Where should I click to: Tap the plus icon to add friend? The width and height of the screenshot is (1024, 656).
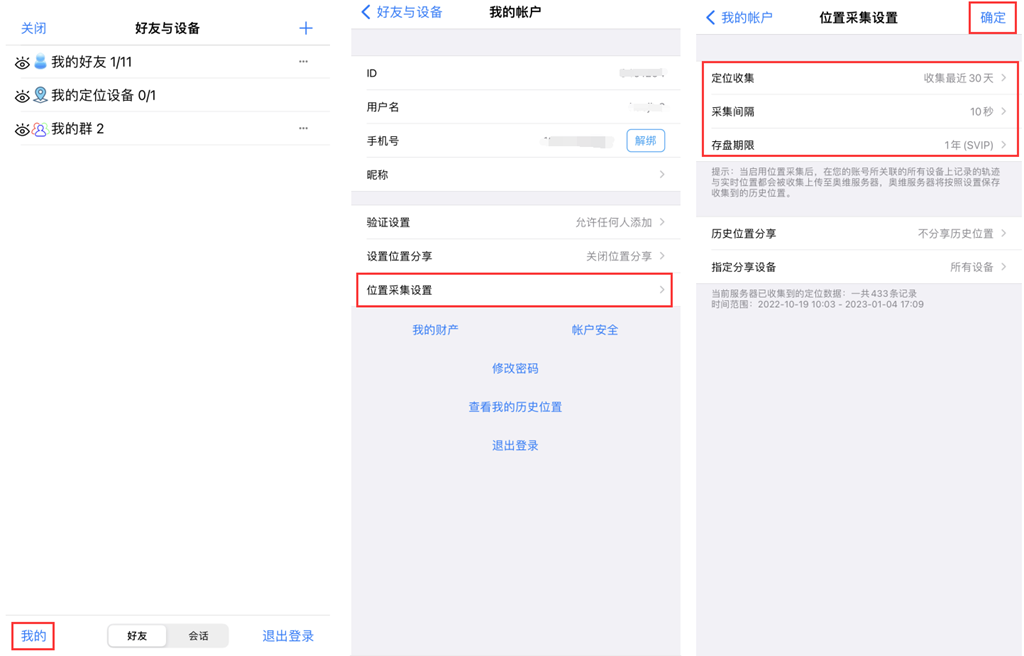pyautogui.click(x=306, y=28)
